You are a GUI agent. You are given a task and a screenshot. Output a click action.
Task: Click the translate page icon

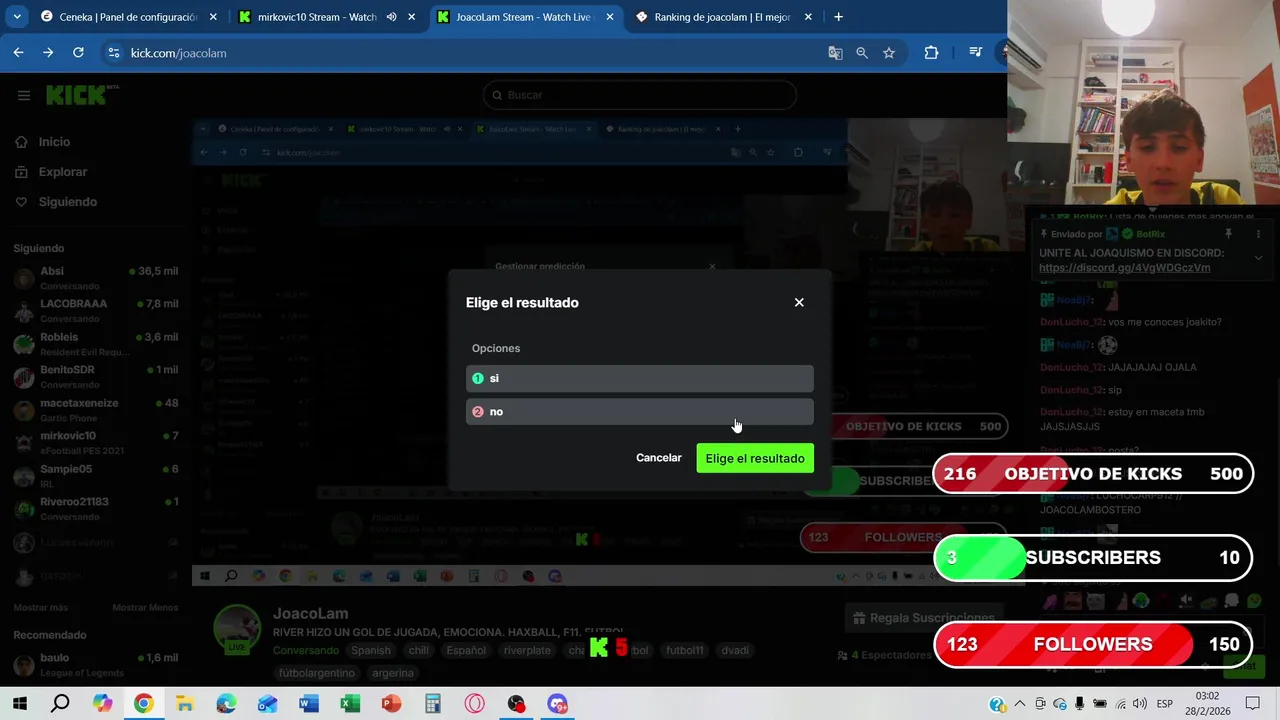coord(835,53)
